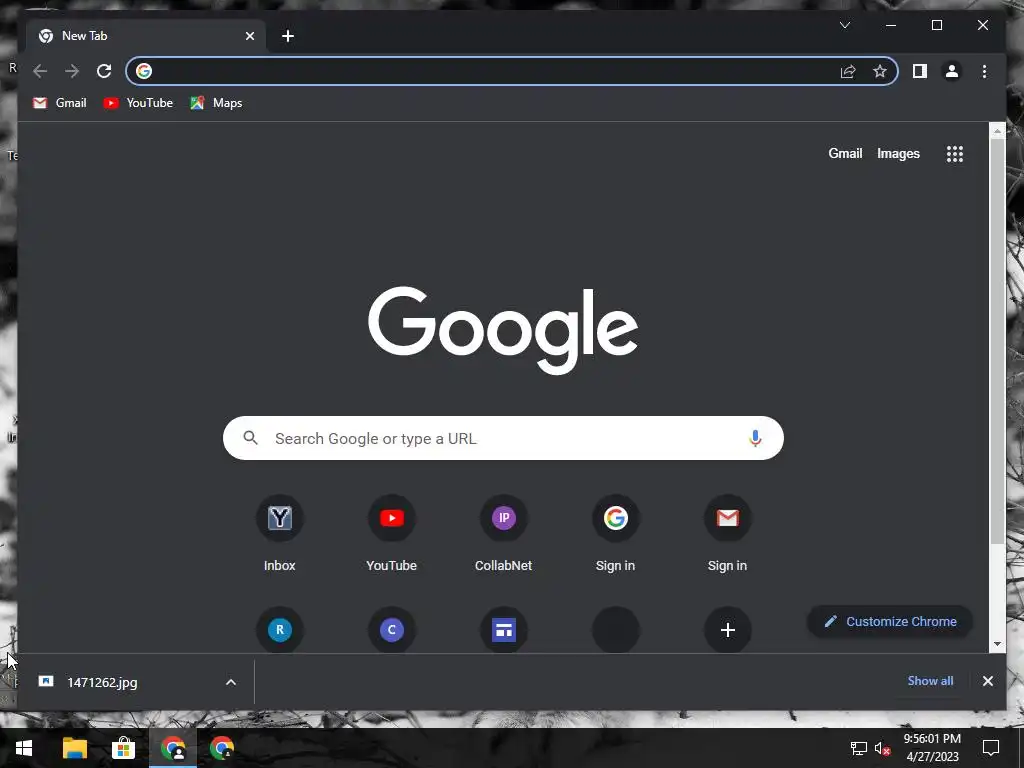Reload the page with the refresh icon
This screenshot has height=768, width=1024.
click(104, 71)
